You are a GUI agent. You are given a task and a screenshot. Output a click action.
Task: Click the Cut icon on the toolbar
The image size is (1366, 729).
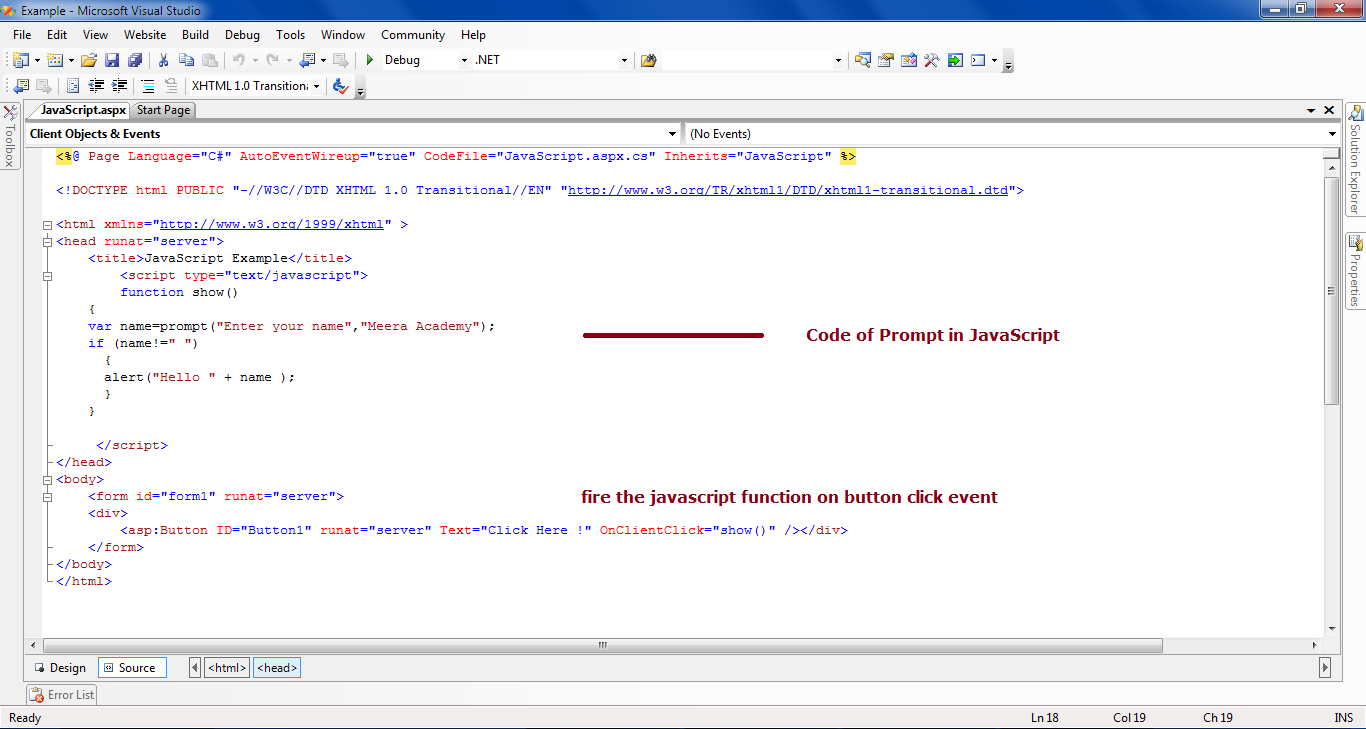163,60
